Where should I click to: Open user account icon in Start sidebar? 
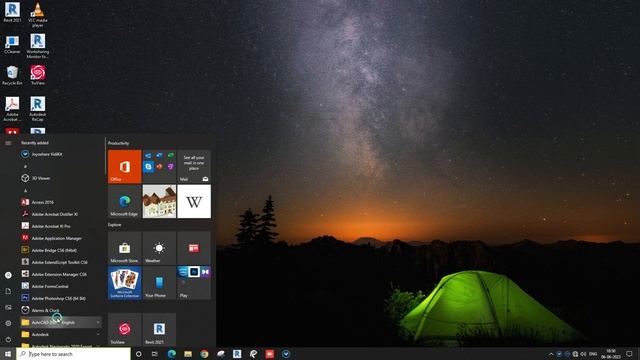(8, 275)
